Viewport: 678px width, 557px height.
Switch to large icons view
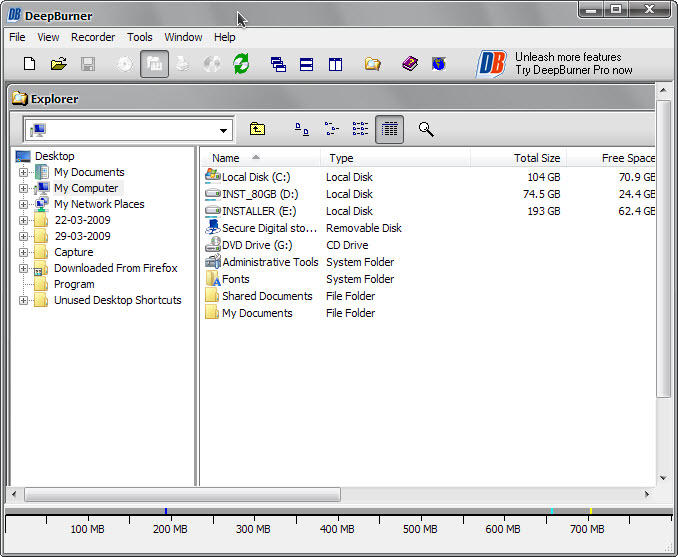point(302,129)
